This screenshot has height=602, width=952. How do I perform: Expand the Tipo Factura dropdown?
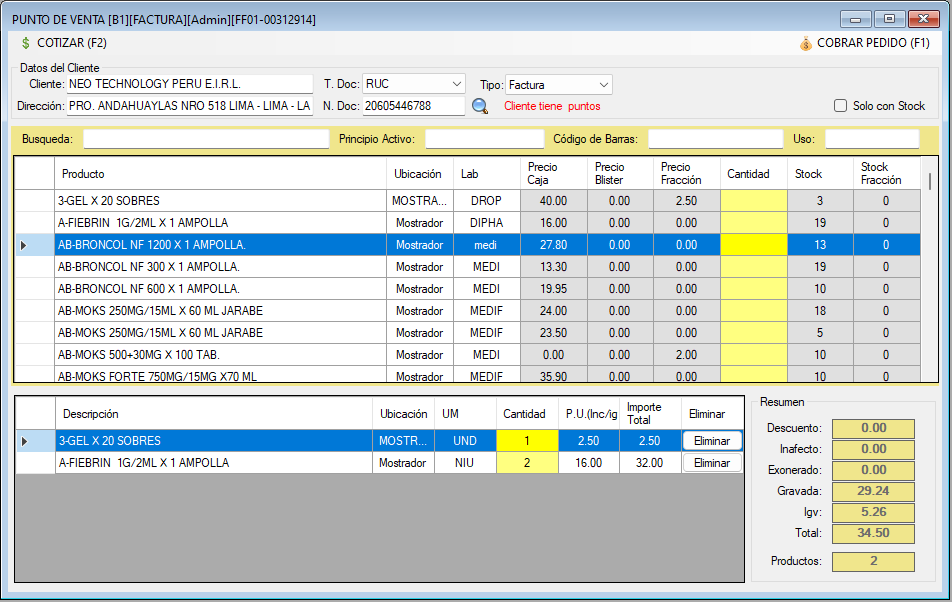click(x=603, y=85)
